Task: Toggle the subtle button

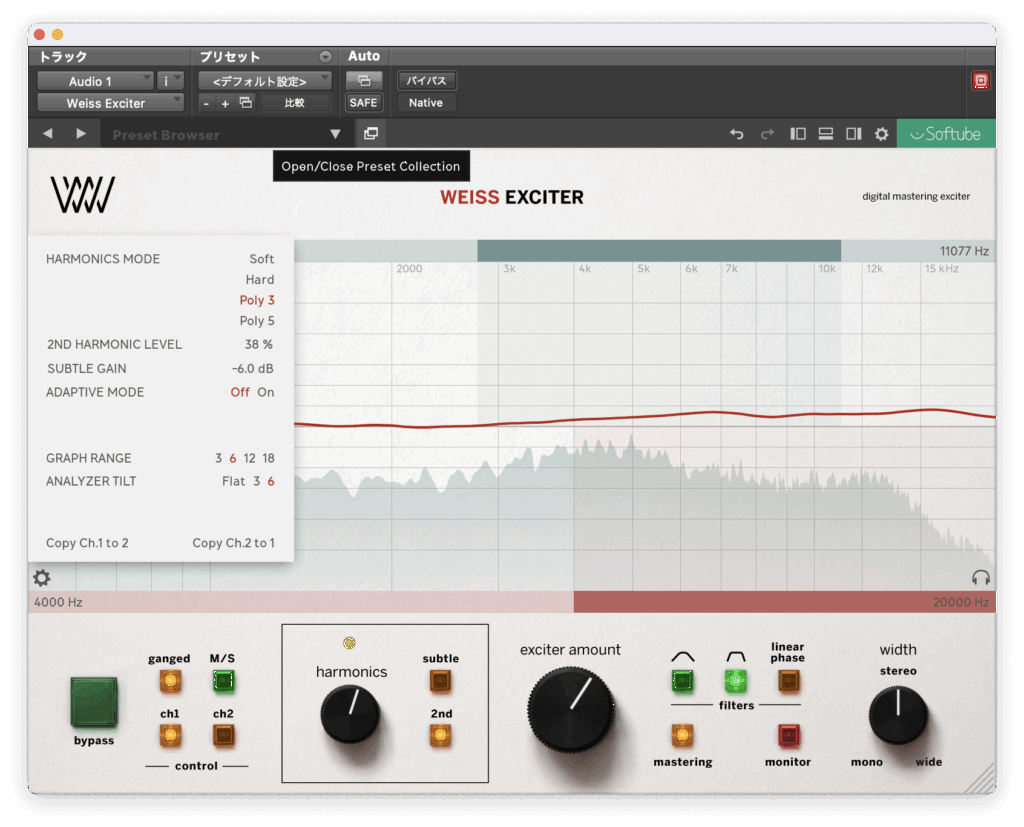Action: point(440,681)
